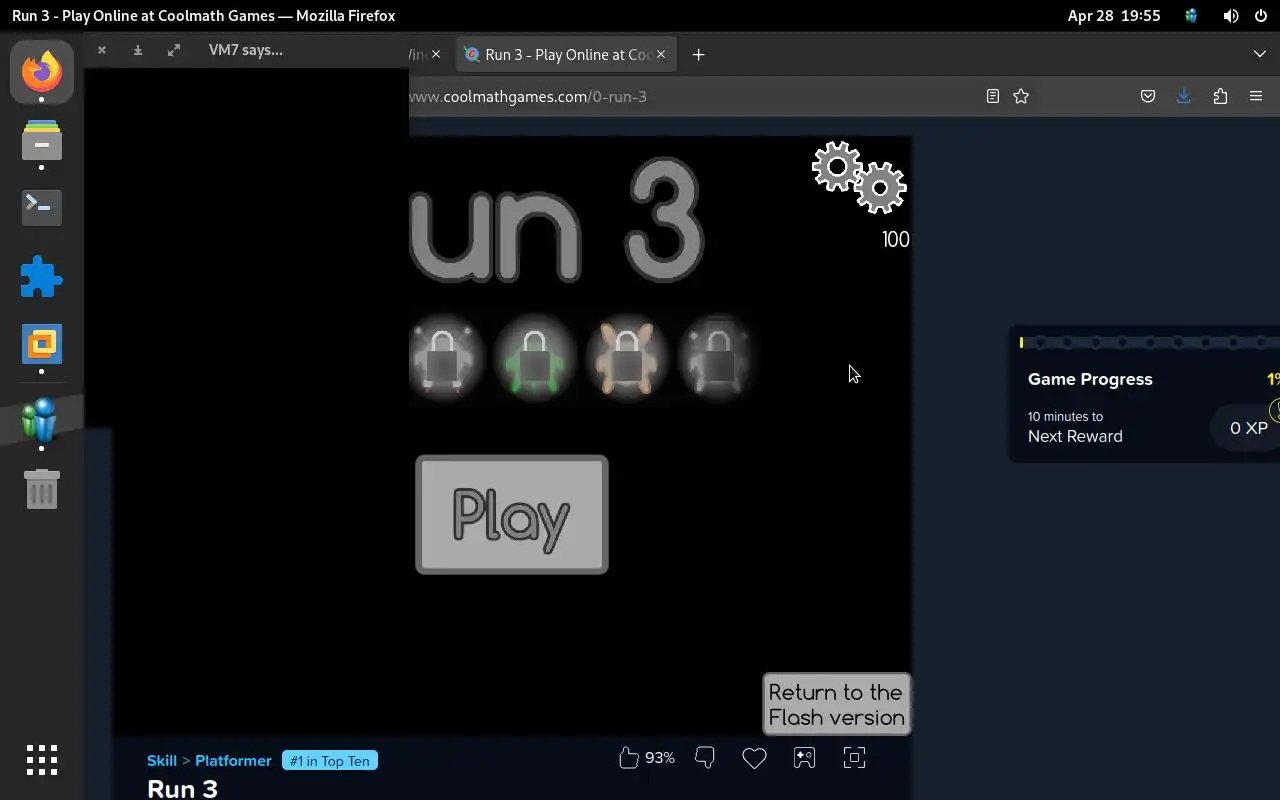The image size is (1280, 800).
Task: Click the 100 counter under the gears
Action: coord(895,239)
